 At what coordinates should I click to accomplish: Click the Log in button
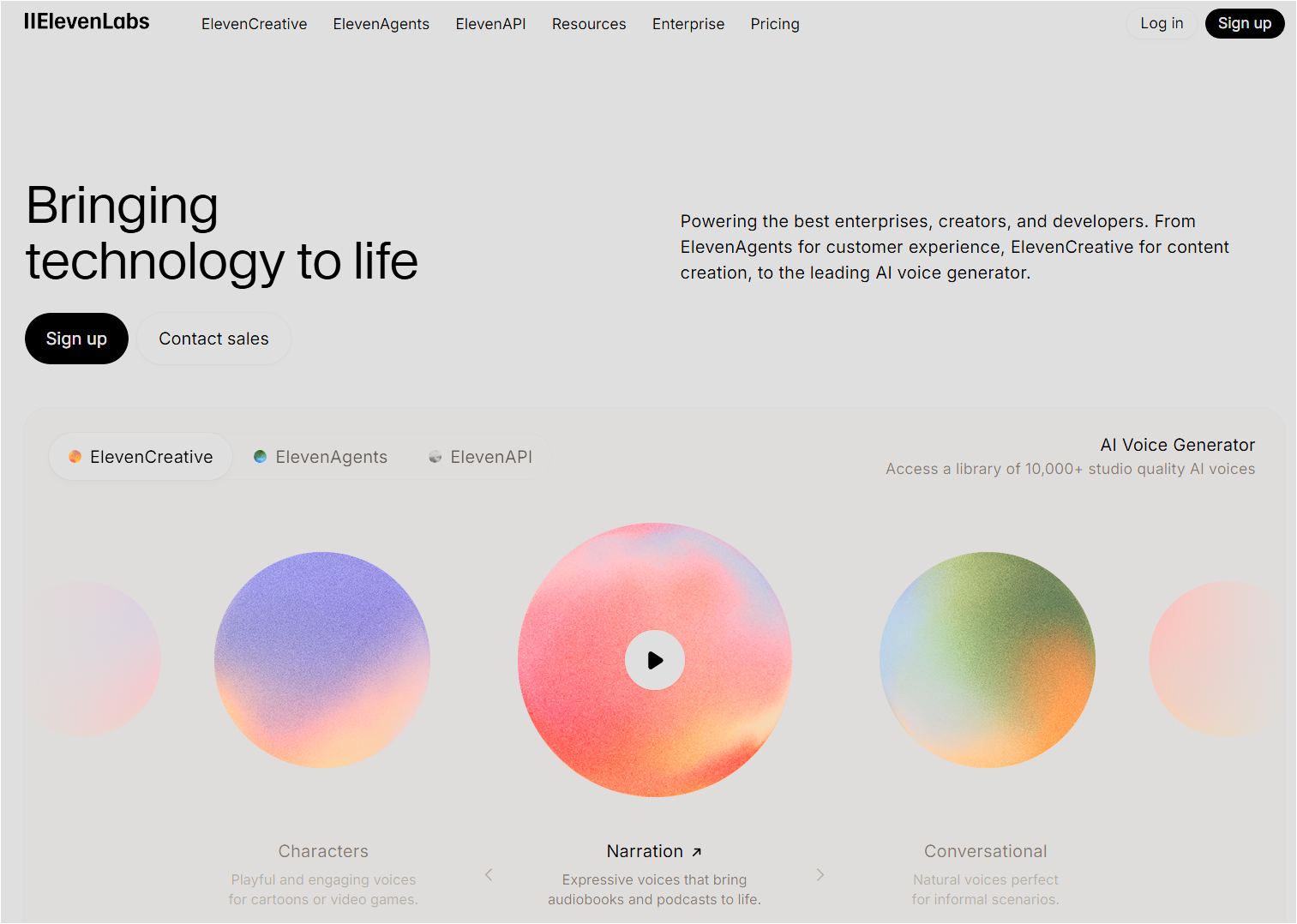tap(1162, 23)
